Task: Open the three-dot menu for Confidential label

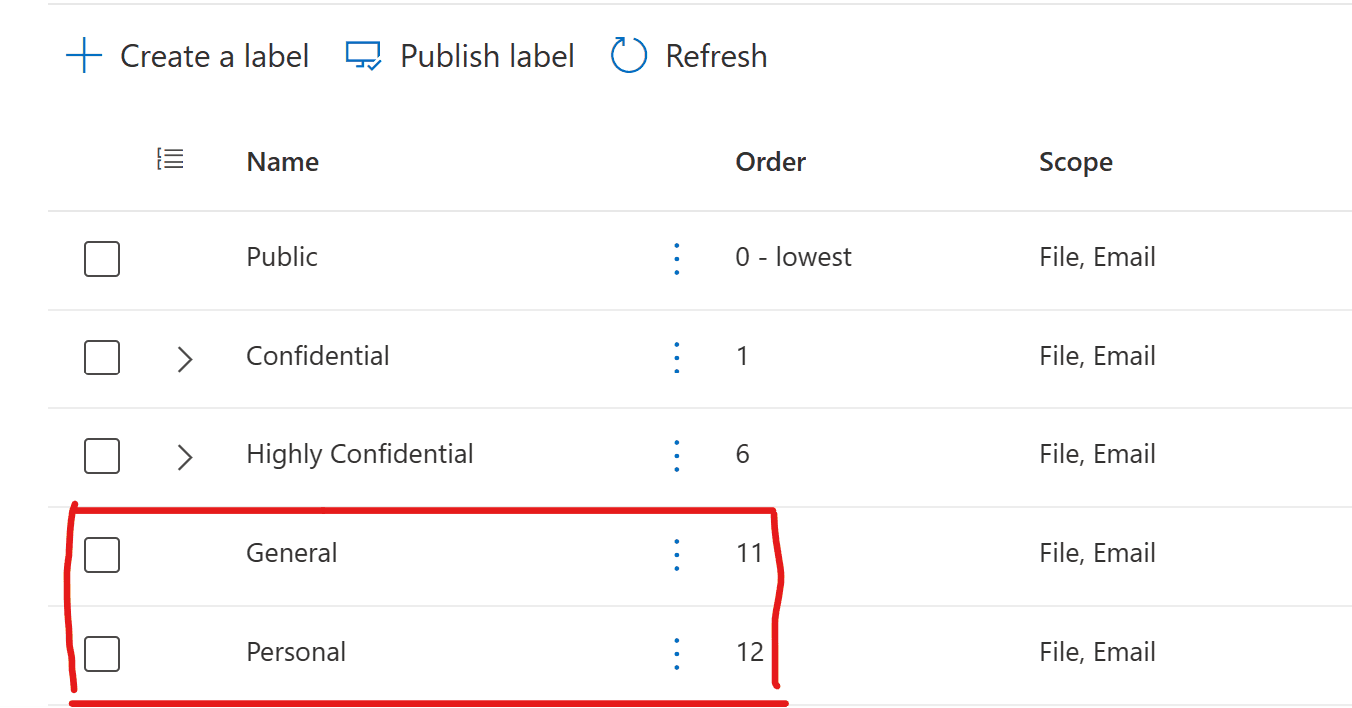Action: [677, 357]
